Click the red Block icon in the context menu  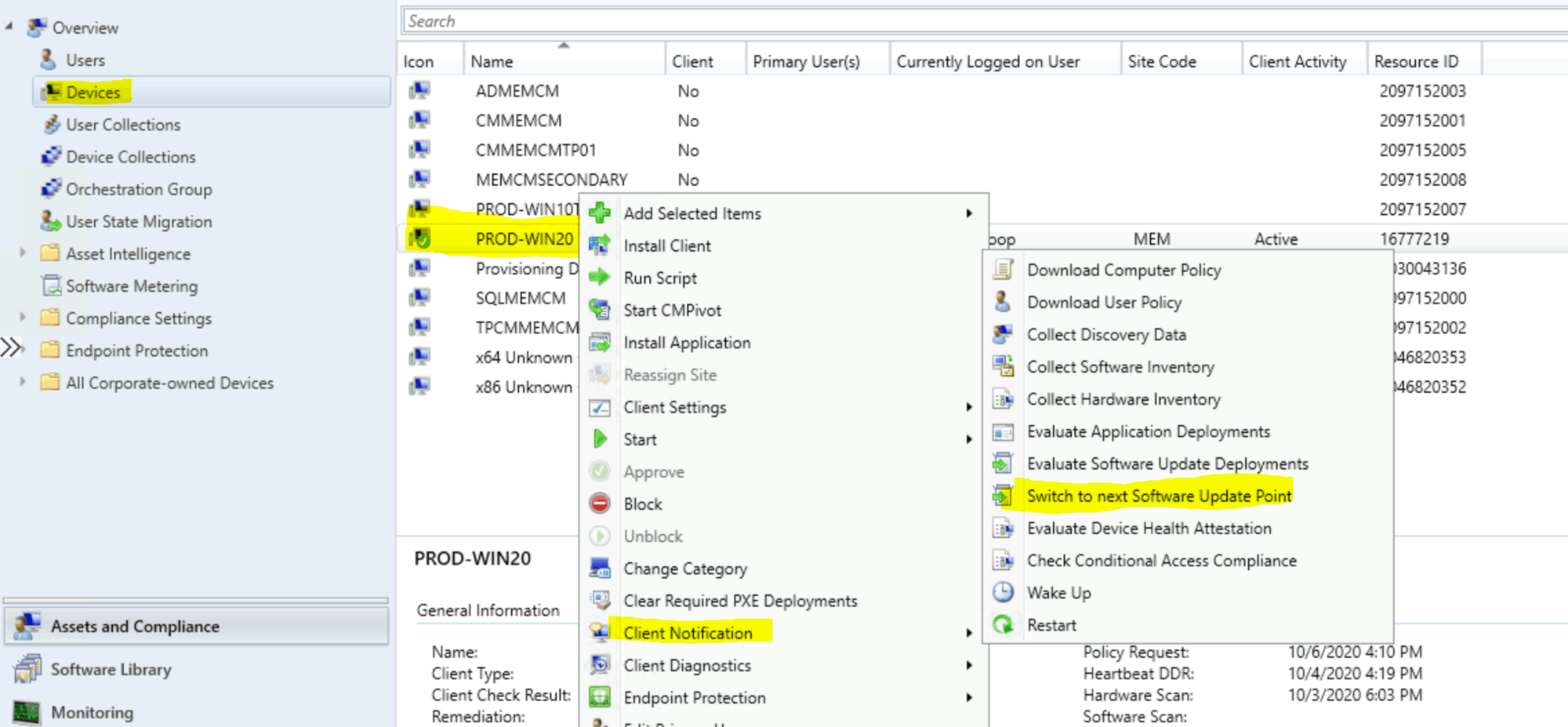click(x=600, y=503)
